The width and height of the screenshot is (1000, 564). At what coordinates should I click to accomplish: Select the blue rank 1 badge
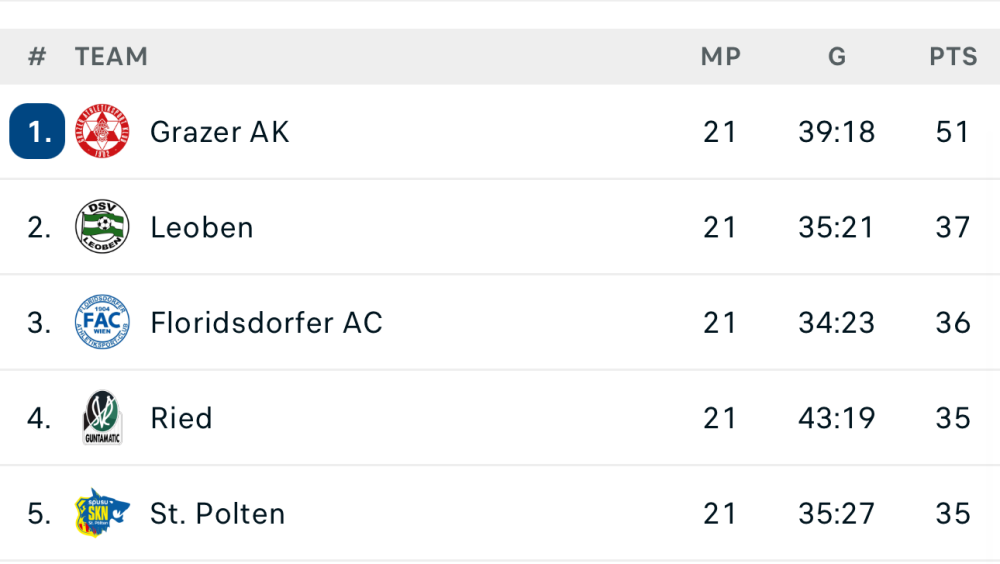[37, 132]
